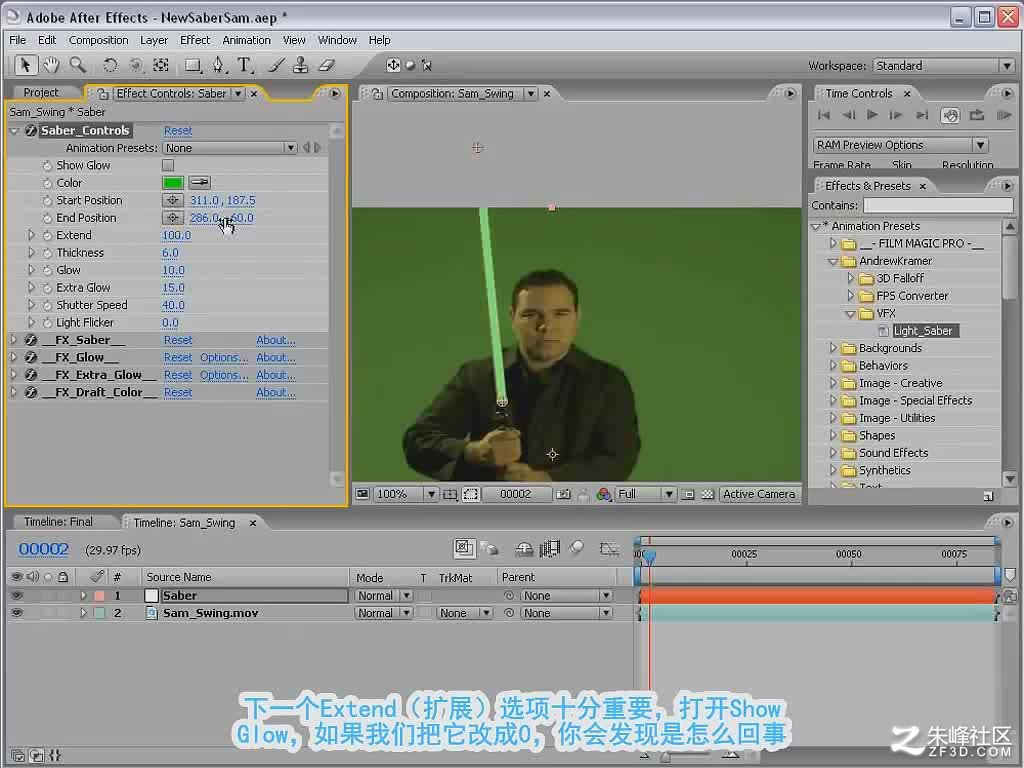Click the Color eyedropper icon
This screenshot has height=768, width=1024.
(x=200, y=183)
